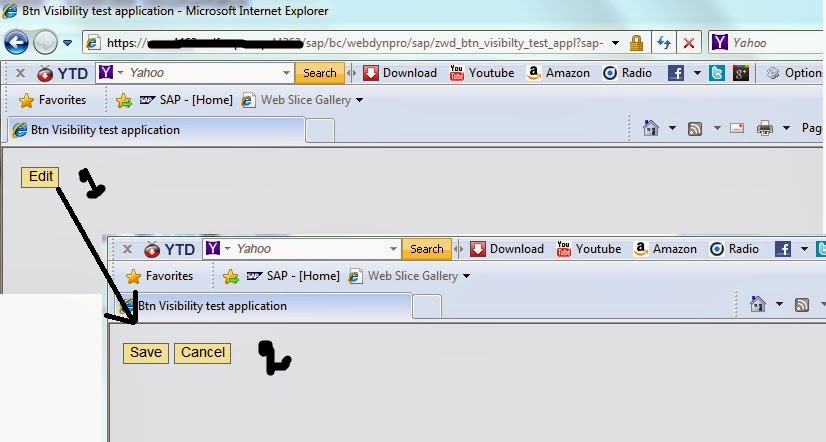Select the lower Btn Visibility test application tab
Image resolution: width=826 pixels, height=442 pixels.
point(263,306)
